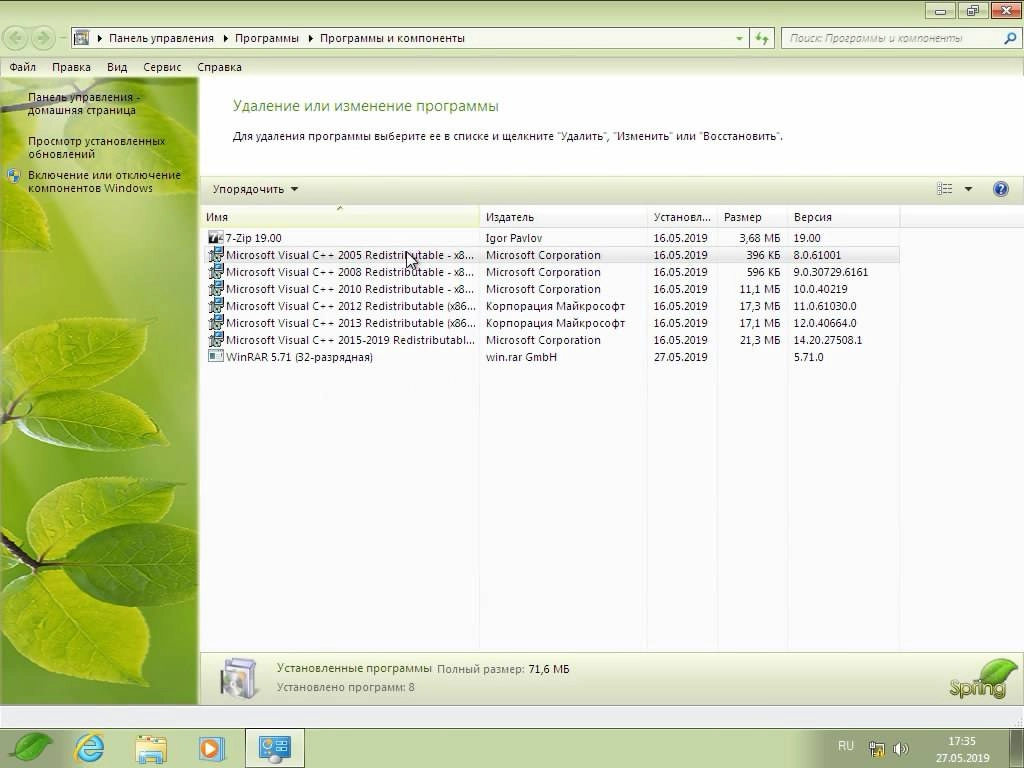The width and height of the screenshot is (1024, 768).
Task: Click the Панель управления breadcrumb
Action: 161,39
